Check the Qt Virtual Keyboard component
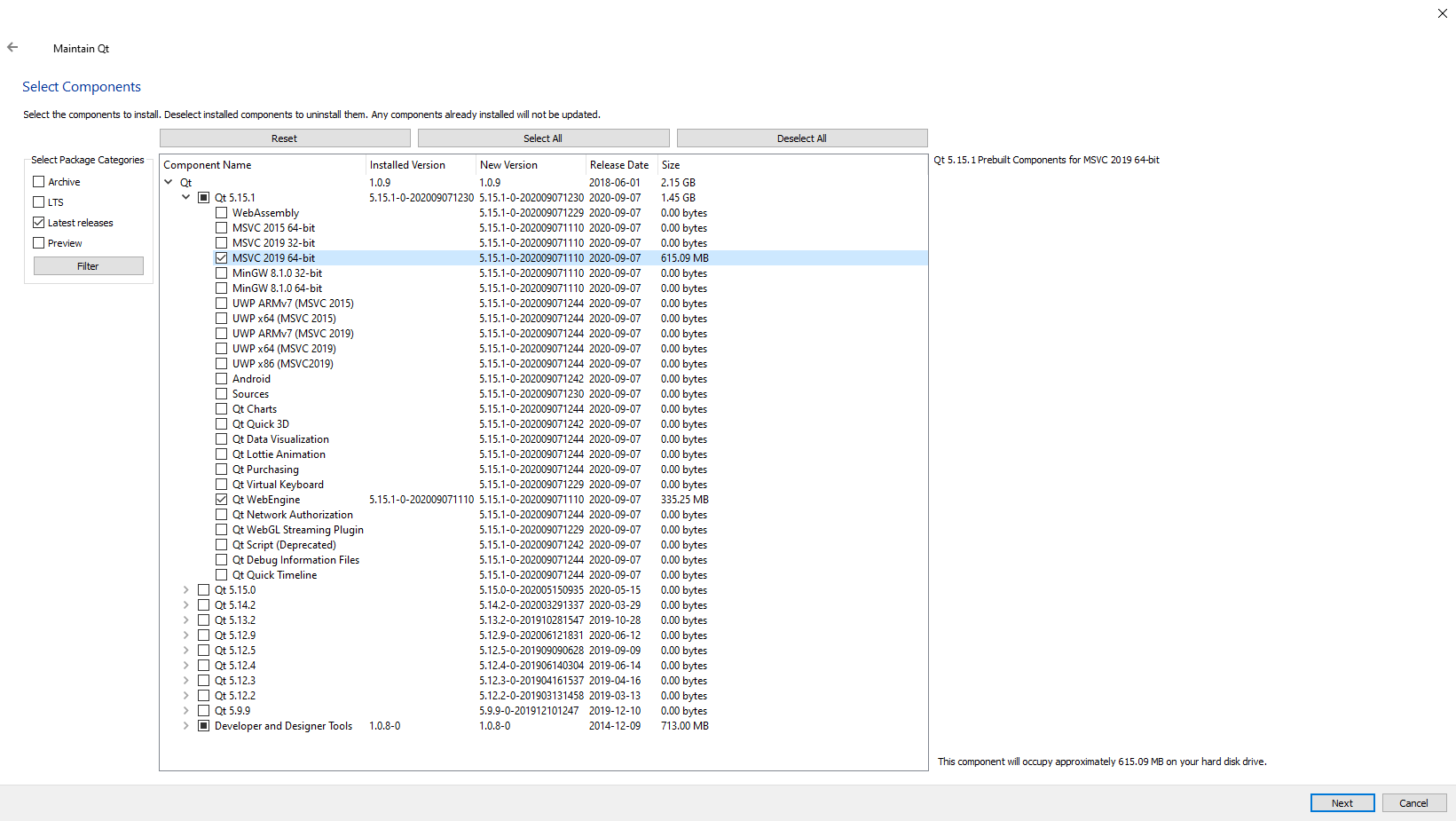The width and height of the screenshot is (1456, 821). (222, 484)
